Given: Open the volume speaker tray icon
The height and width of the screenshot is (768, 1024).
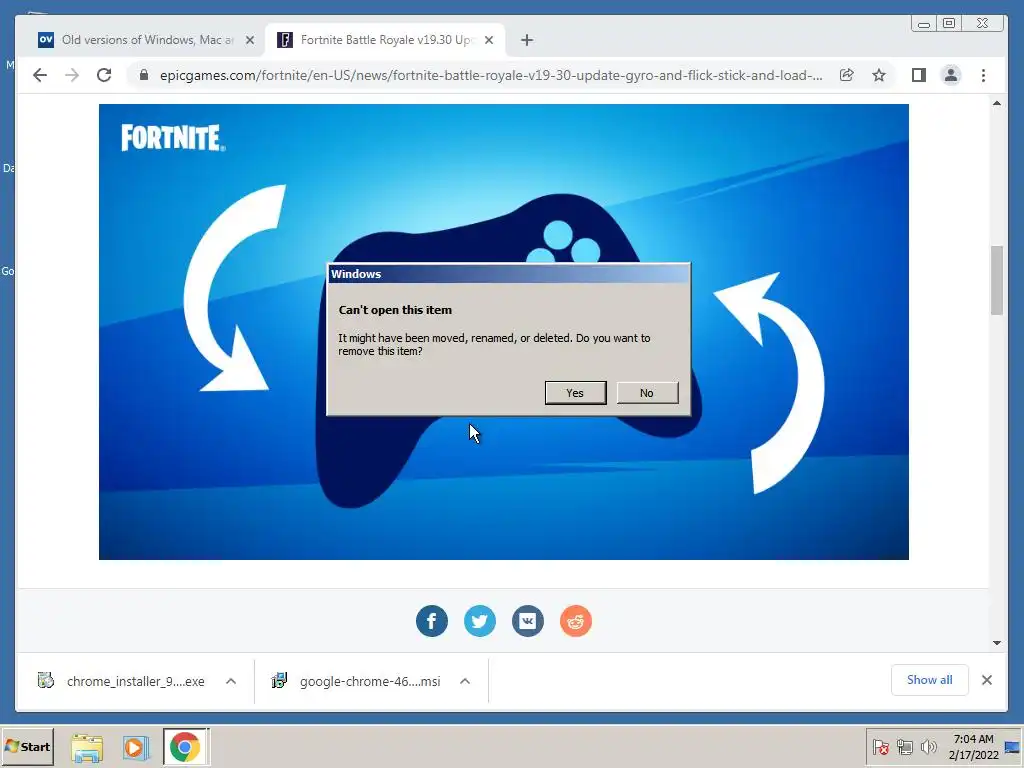Looking at the screenshot, I should pos(928,746).
